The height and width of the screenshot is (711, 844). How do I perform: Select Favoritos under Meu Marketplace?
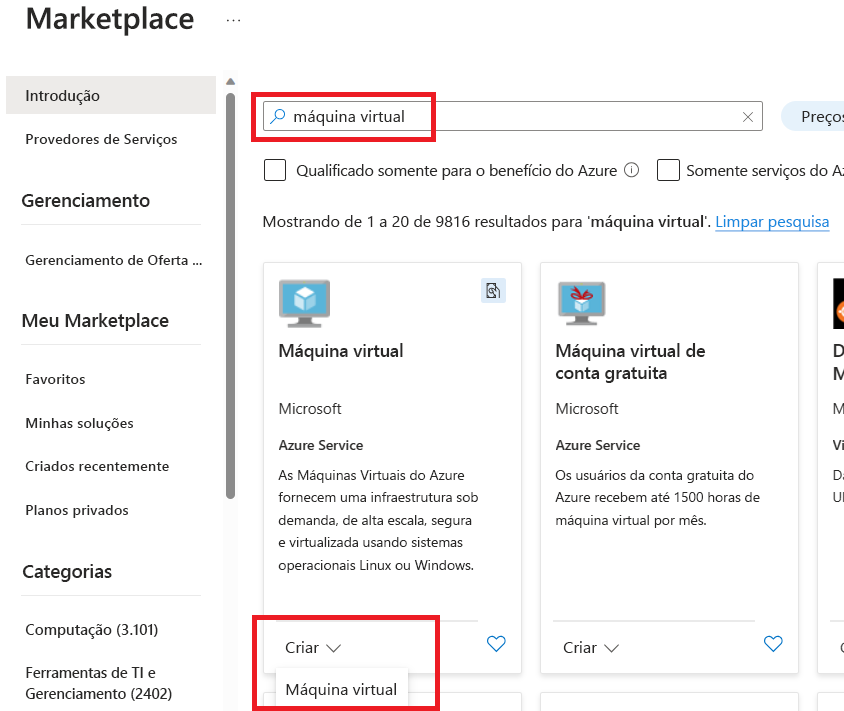coord(55,379)
